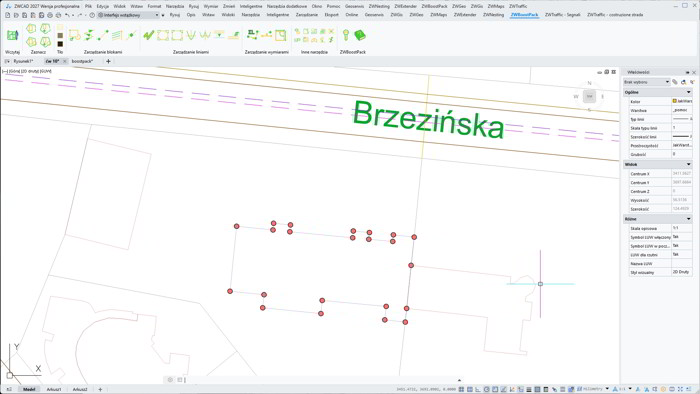Toggle grid display in the status bar
Screen dimensions: 700x394
click(470, 390)
